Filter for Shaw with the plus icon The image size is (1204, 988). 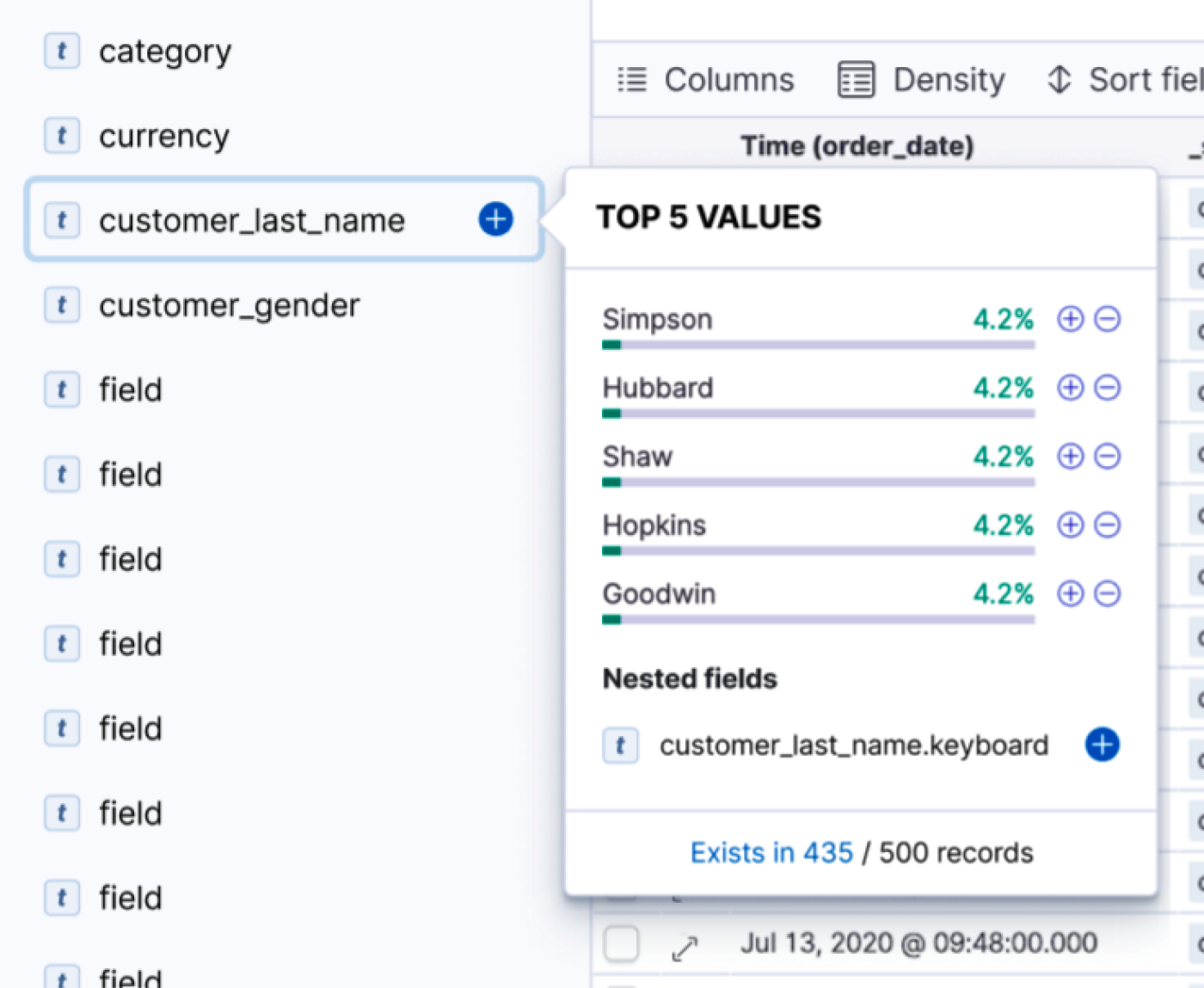1069,456
